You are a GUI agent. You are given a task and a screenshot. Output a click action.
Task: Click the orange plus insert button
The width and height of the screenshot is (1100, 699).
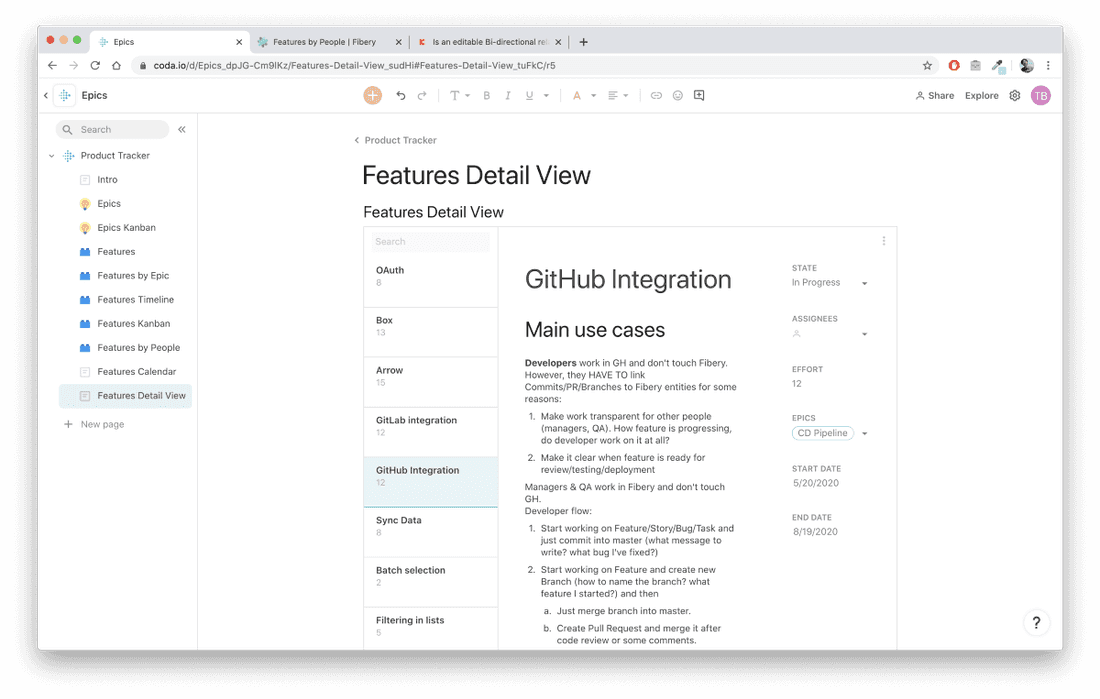(x=372, y=95)
